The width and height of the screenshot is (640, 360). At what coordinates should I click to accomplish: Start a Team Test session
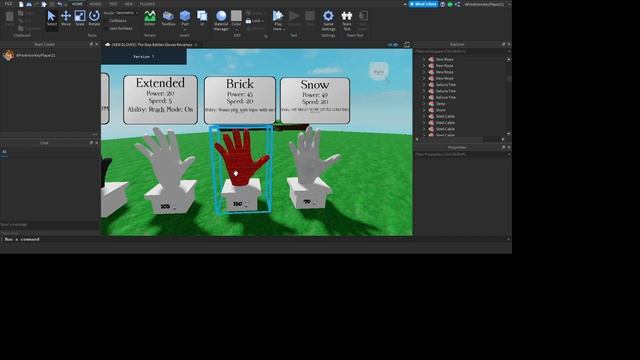(x=347, y=20)
